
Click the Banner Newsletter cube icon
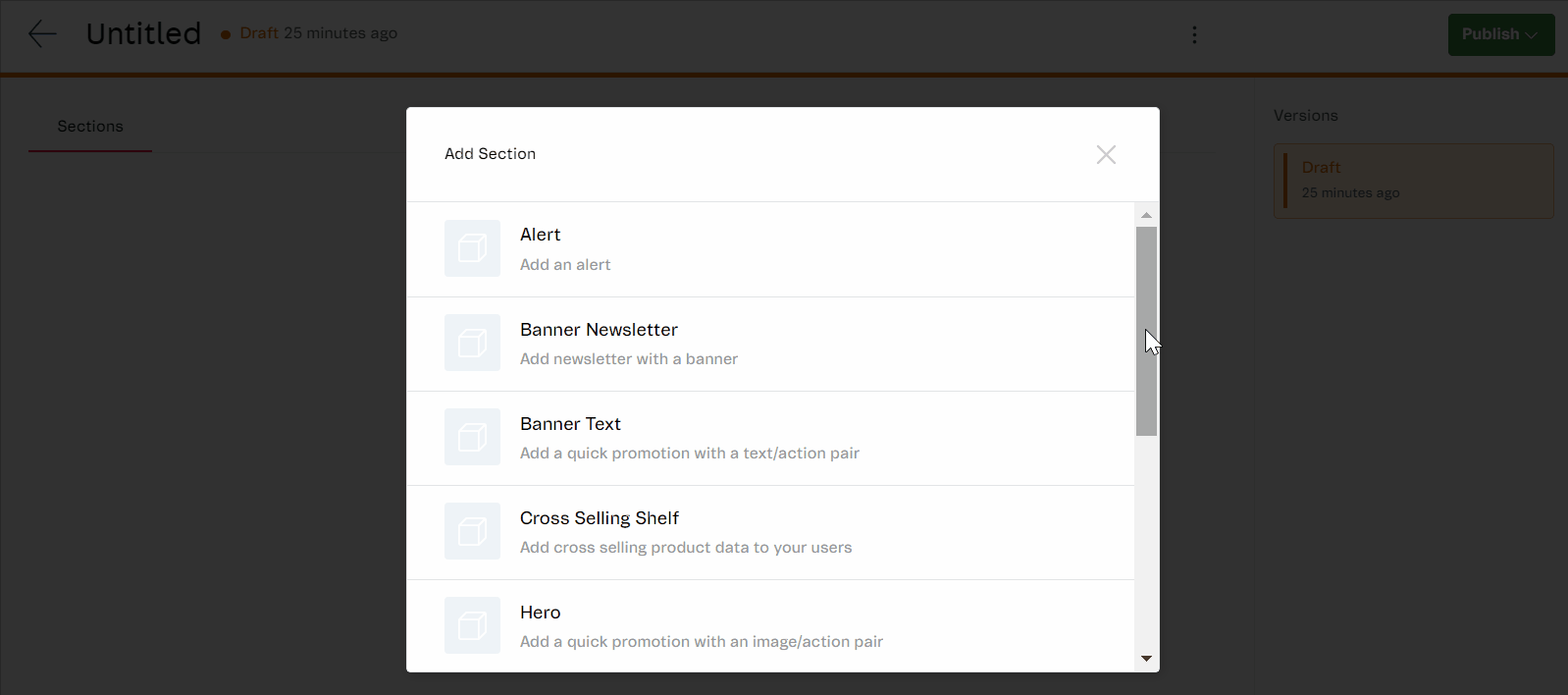click(472, 343)
